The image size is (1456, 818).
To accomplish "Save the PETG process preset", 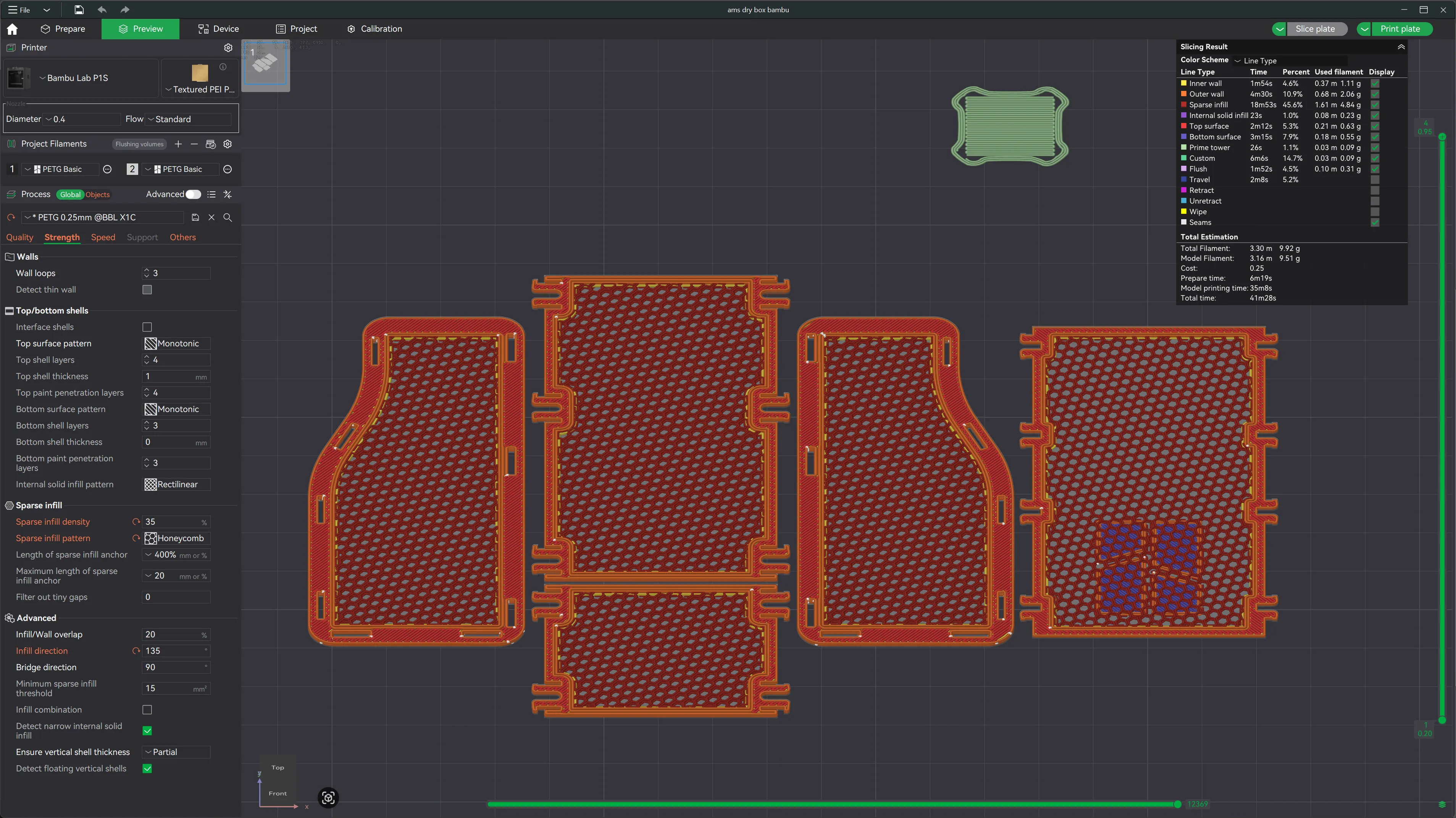I will pos(195,217).
